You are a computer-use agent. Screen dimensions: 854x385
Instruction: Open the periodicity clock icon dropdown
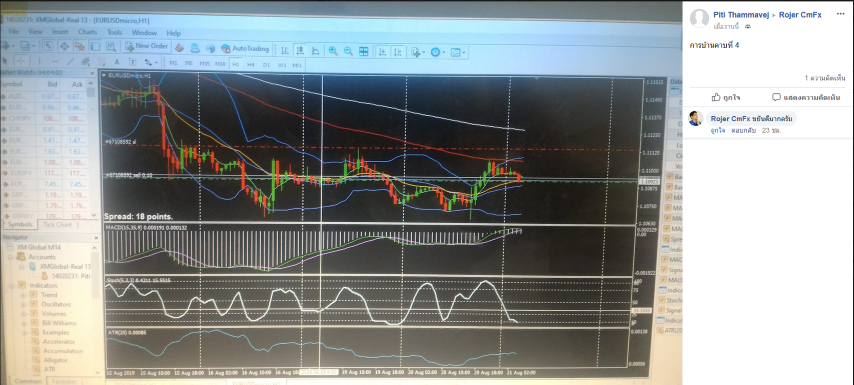pos(437,52)
